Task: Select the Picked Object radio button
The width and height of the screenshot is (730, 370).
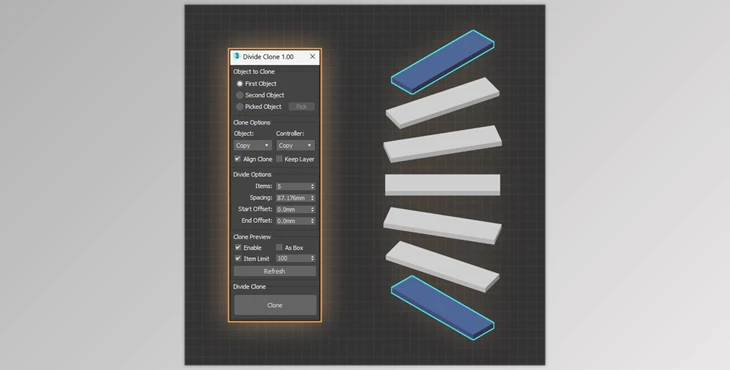Action: 240,107
